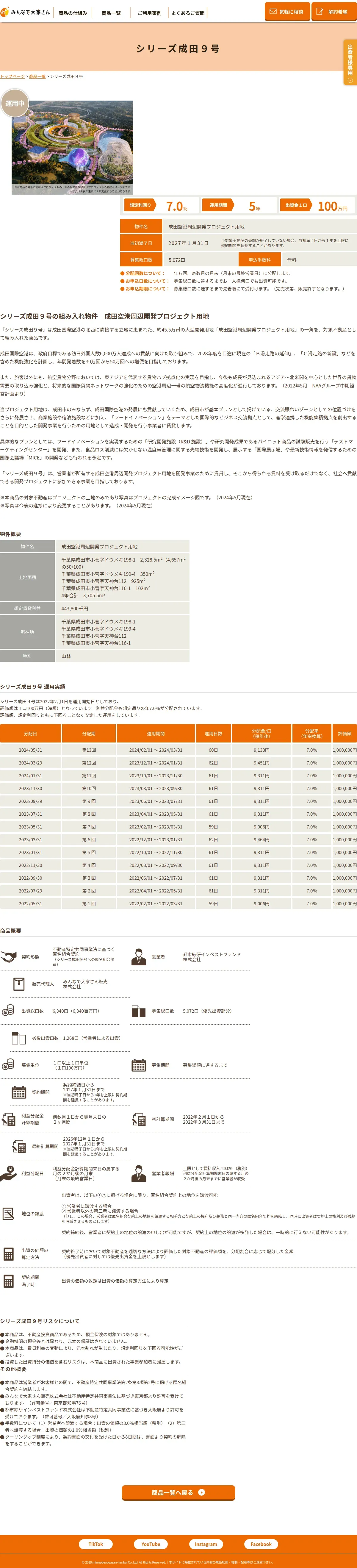Click the 山林 land type value
The width and height of the screenshot is (357, 1568).
(66, 656)
